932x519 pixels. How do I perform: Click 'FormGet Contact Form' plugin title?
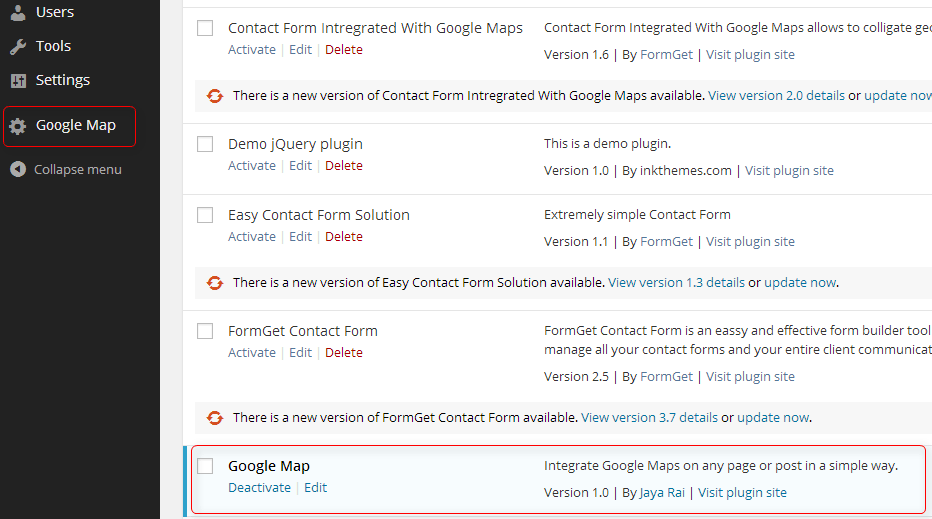coord(303,331)
